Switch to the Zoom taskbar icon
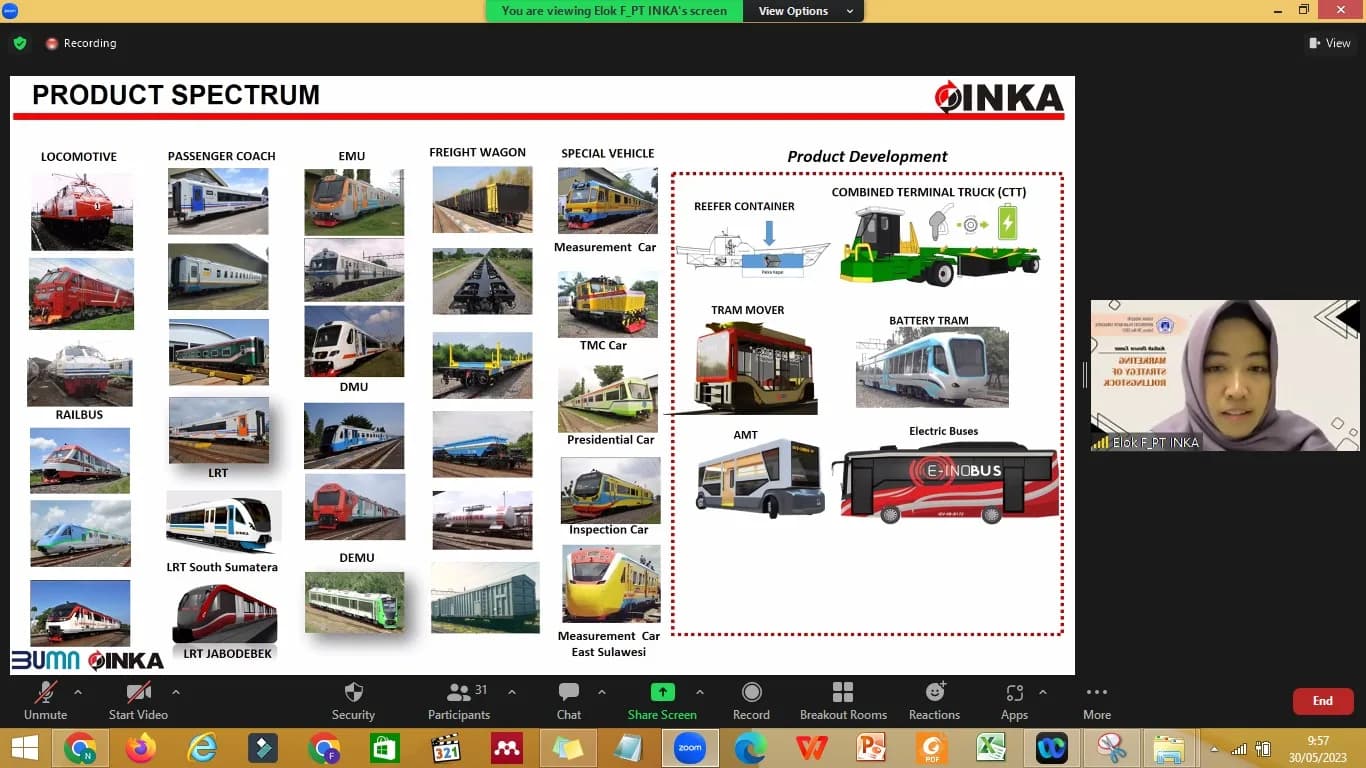This screenshot has width=1366, height=768. pos(689,748)
